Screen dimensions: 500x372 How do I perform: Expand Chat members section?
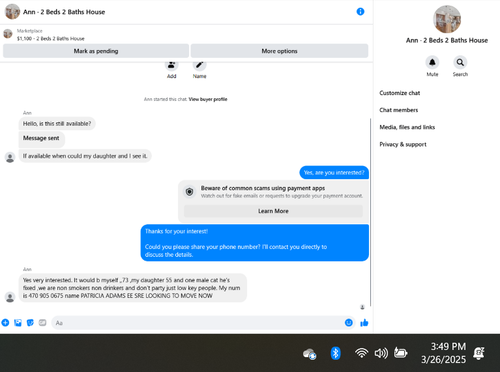click(399, 110)
